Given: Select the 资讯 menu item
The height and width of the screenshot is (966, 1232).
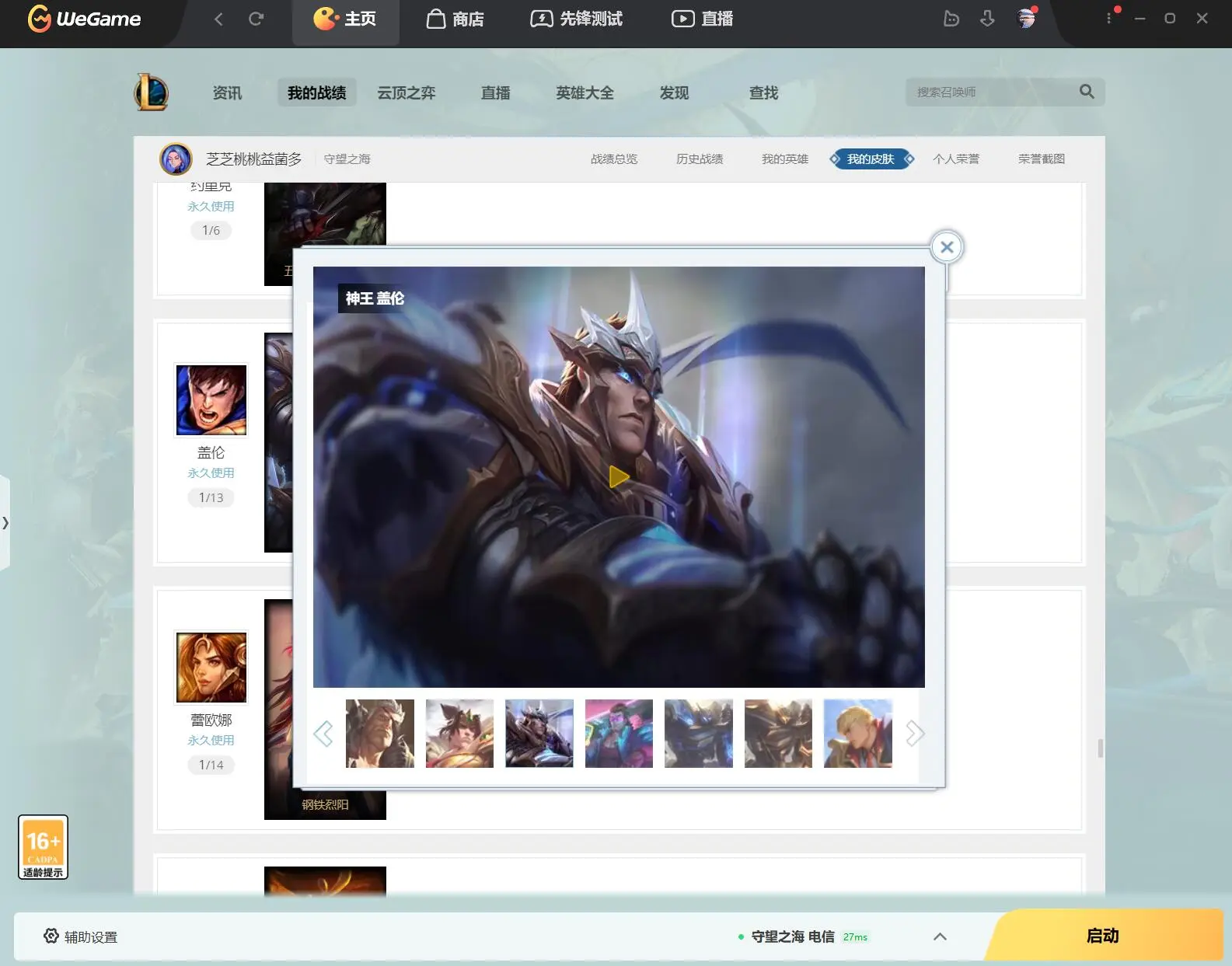Looking at the screenshot, I should [x=227, y=92].
